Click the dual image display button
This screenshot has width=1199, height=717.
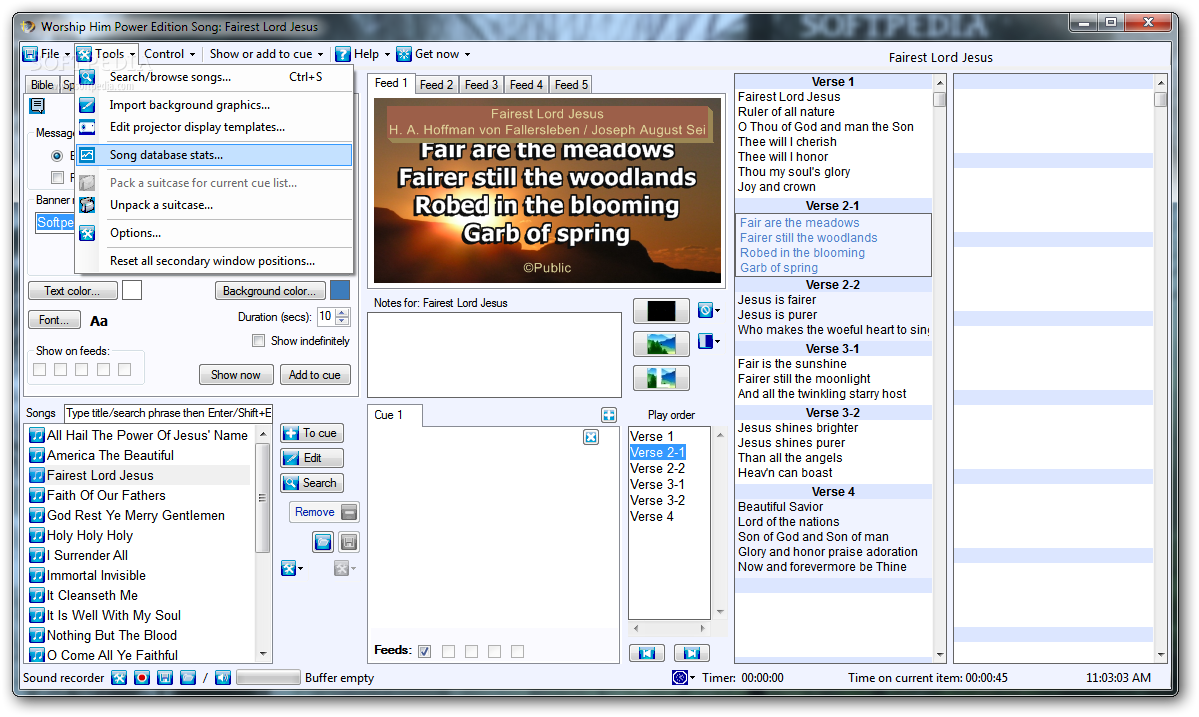coord(661,378)
